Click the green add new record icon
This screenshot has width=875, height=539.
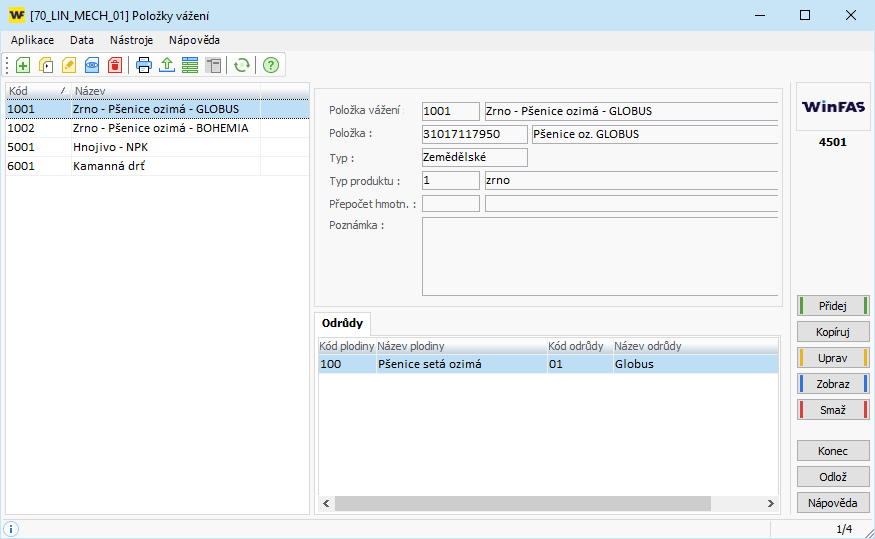pyautogui.click(x=23, y=65)
